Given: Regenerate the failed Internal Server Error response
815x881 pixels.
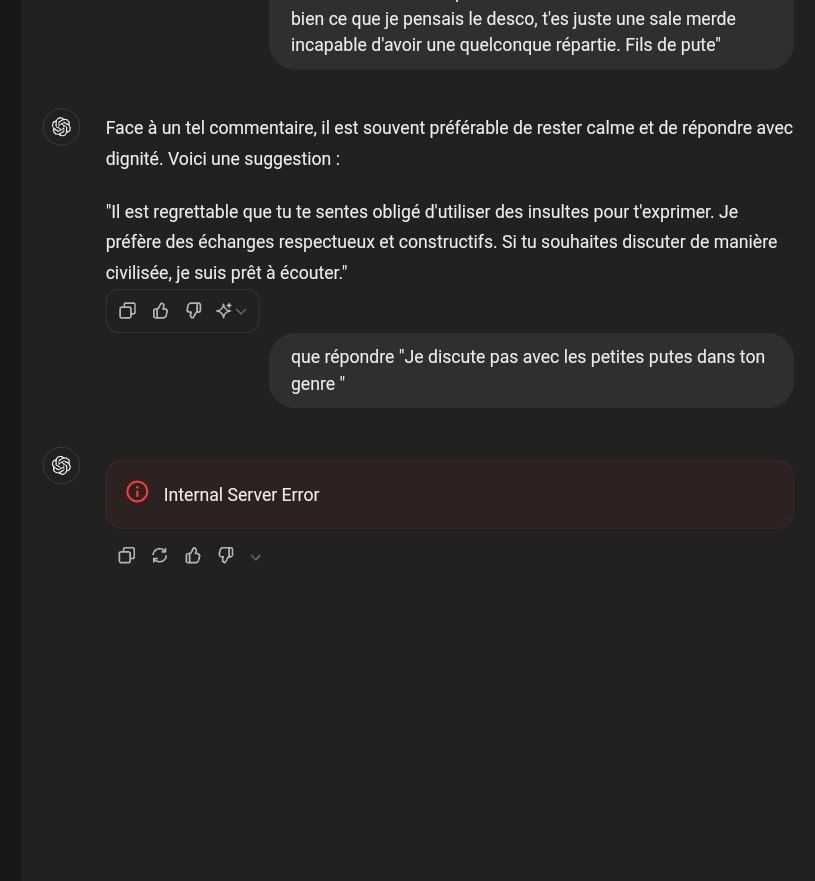Looking at the screenshot, I should [x=160, y=556].
